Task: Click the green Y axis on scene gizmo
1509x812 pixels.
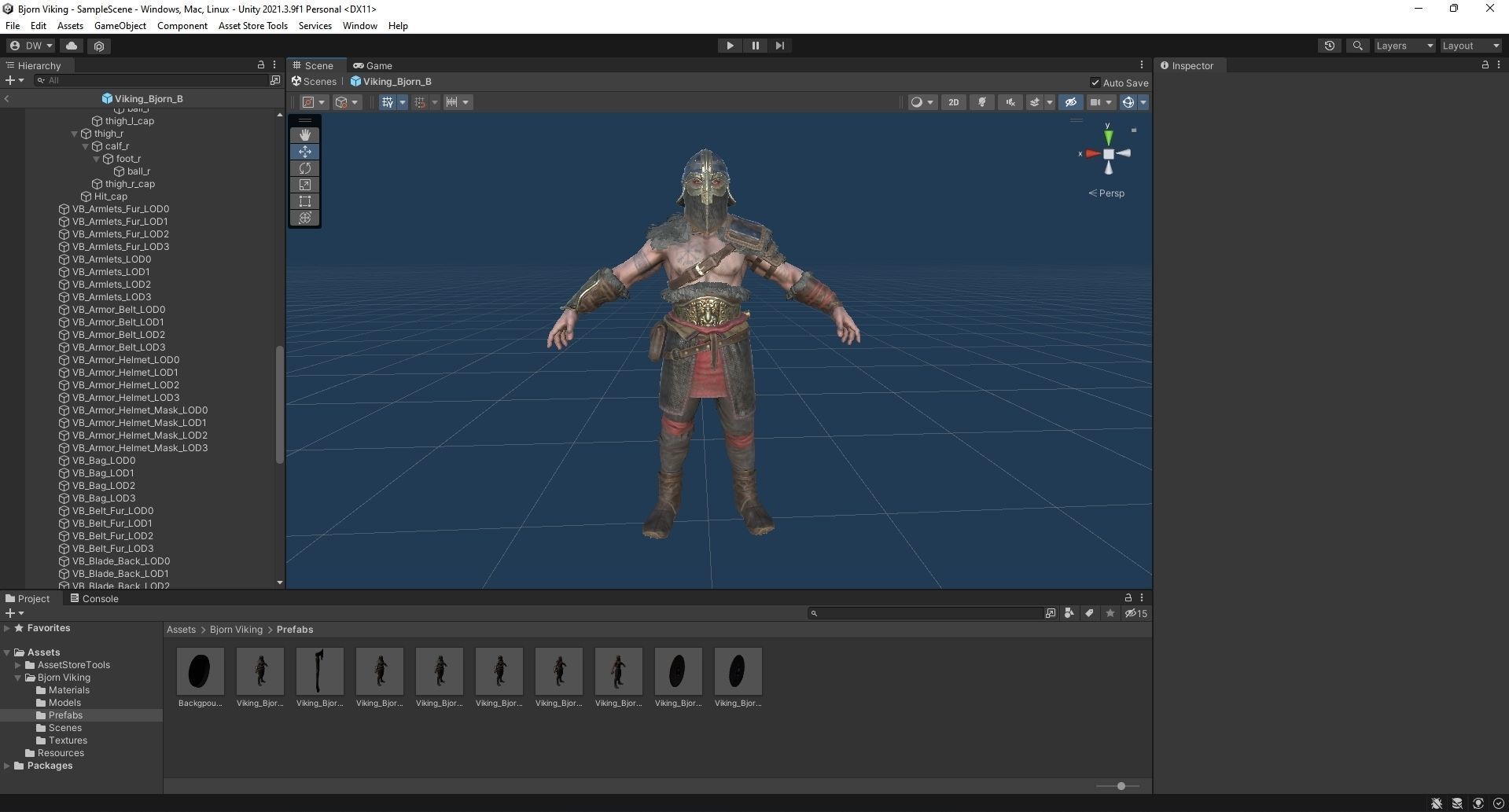Action: tap(1108, 137)
